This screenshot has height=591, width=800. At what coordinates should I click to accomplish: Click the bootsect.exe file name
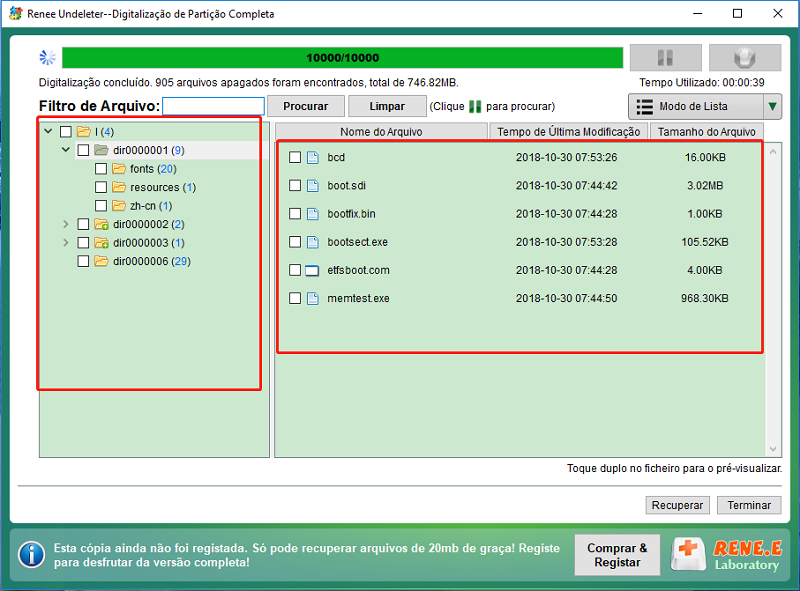(x=358, y=242)
